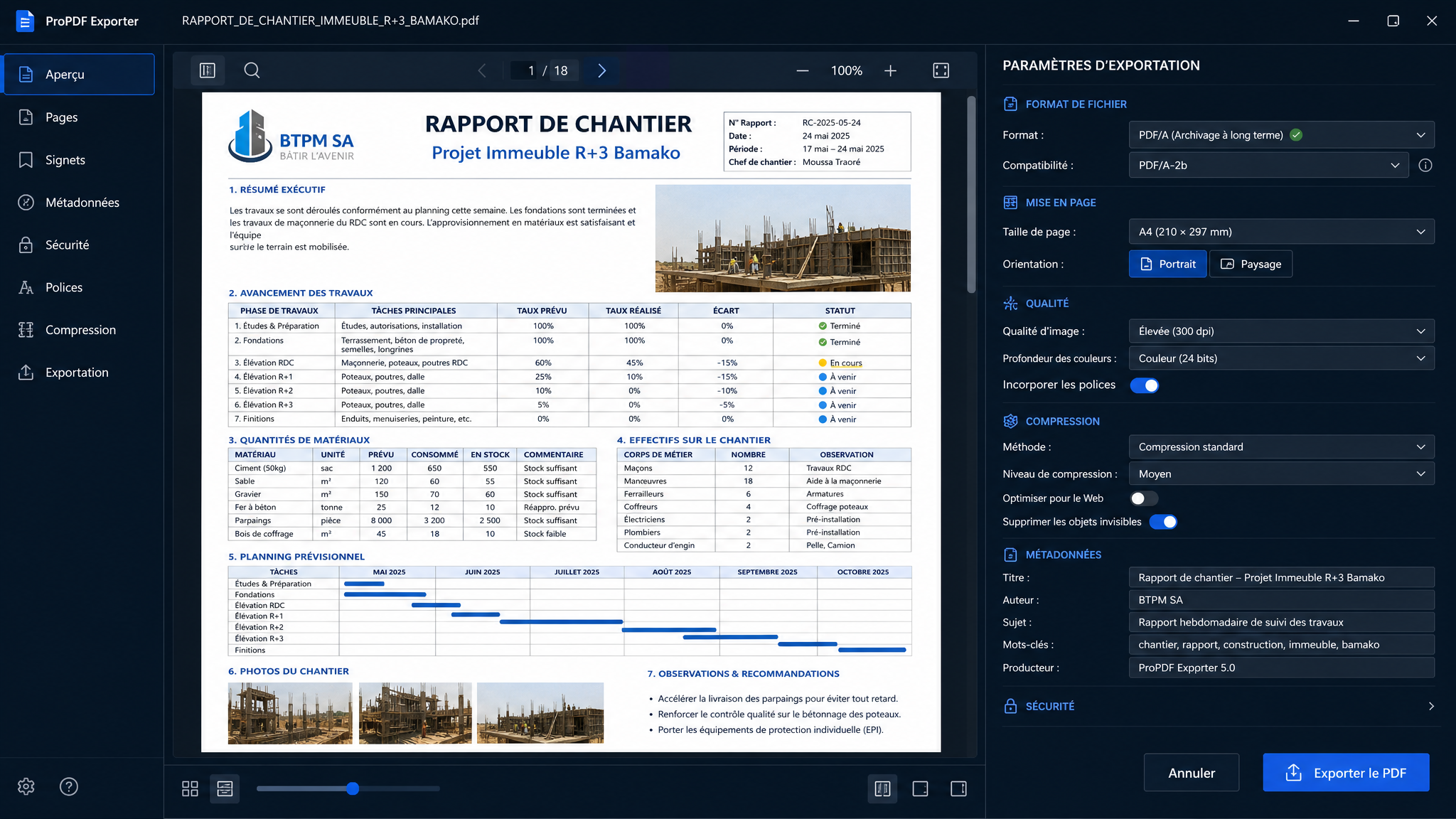This screenshot has height=819, width=1456.
Task: Click the Compression section icon
Action: point(1010,421)
